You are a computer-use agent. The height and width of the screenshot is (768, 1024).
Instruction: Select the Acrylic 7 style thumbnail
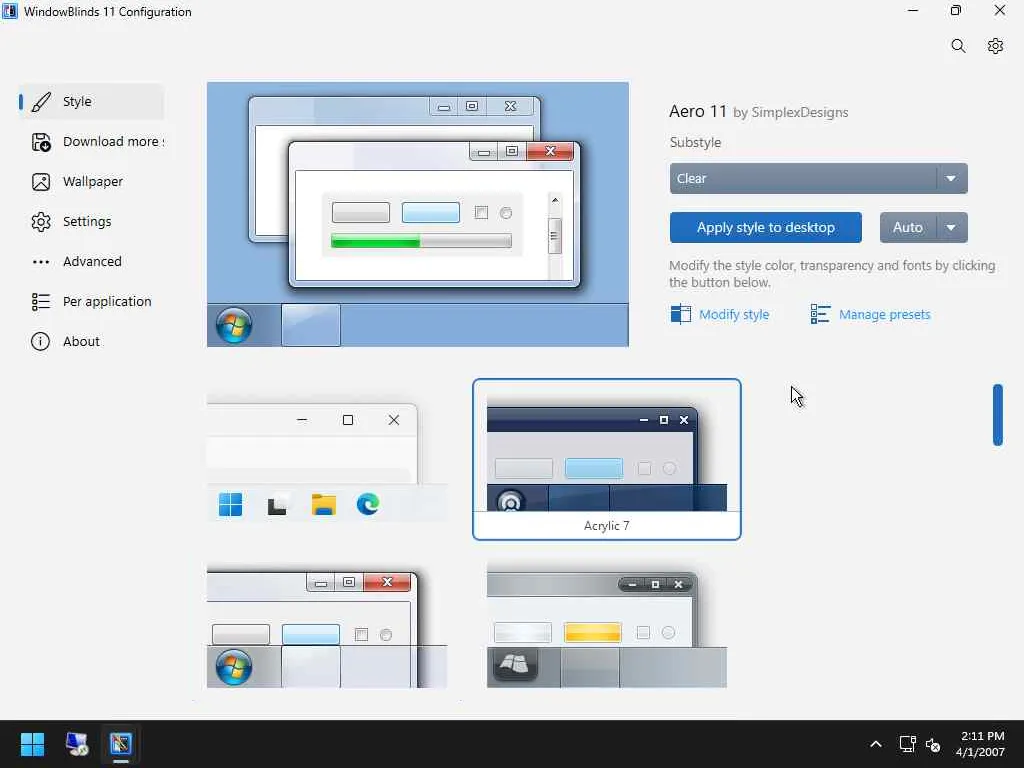click(607, 459)
